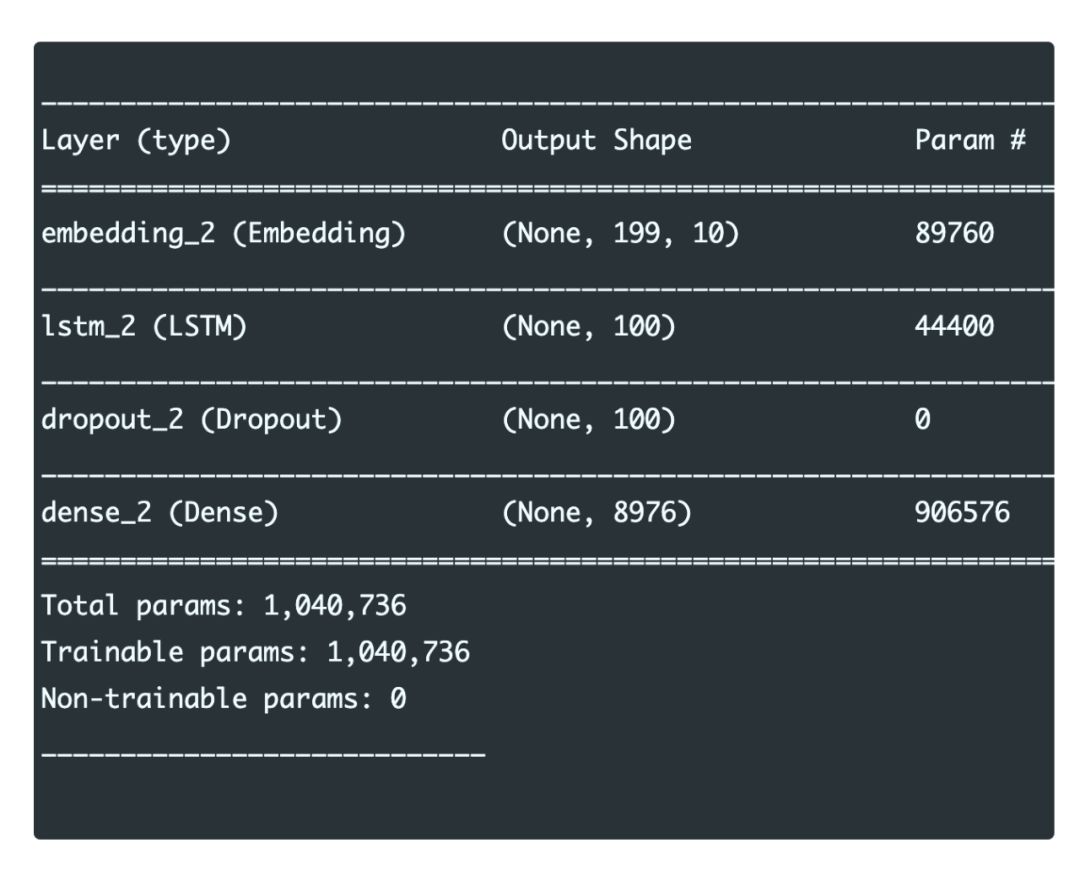Click the 'Total params: 1,040,736' line
This screenshot has width=1080, height=876.
224,605
